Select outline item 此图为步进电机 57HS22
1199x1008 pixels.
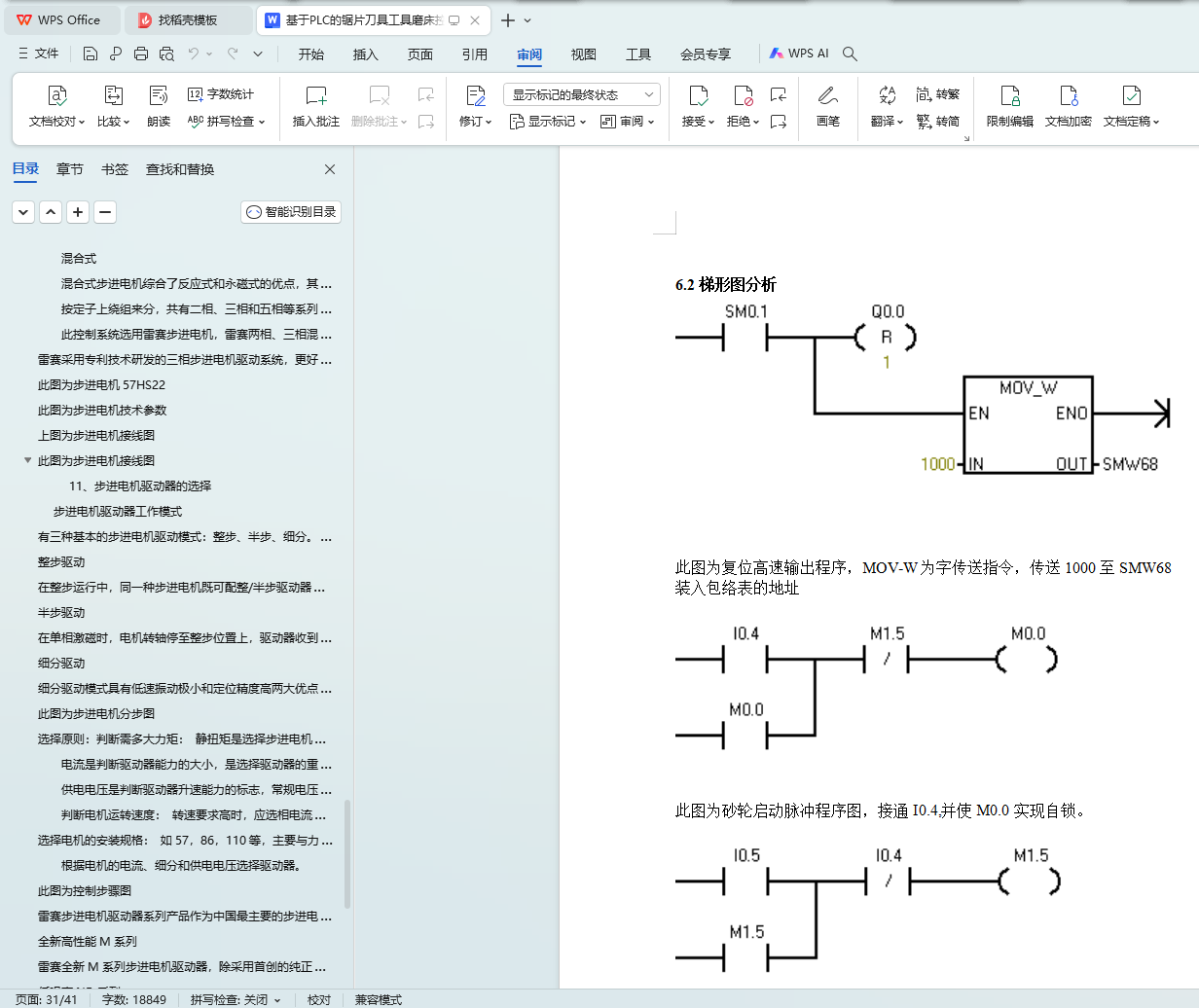tap(101, 385)
